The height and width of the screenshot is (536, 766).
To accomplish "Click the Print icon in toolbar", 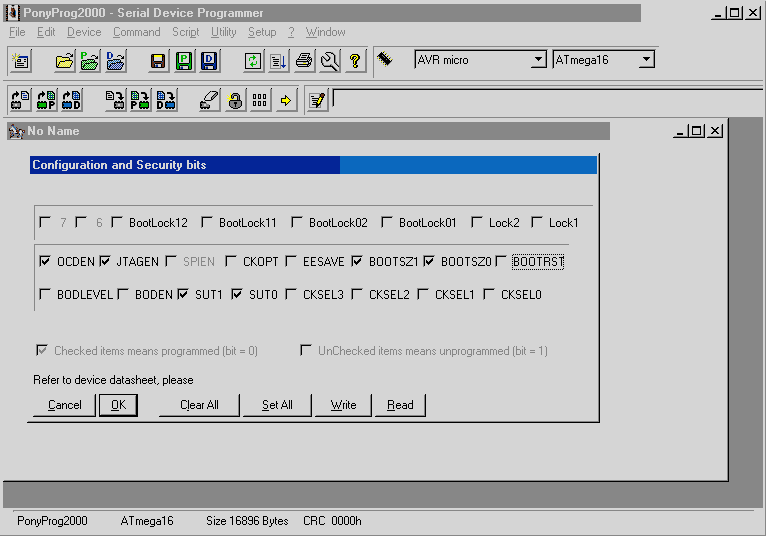I will (x=304, y=61).
